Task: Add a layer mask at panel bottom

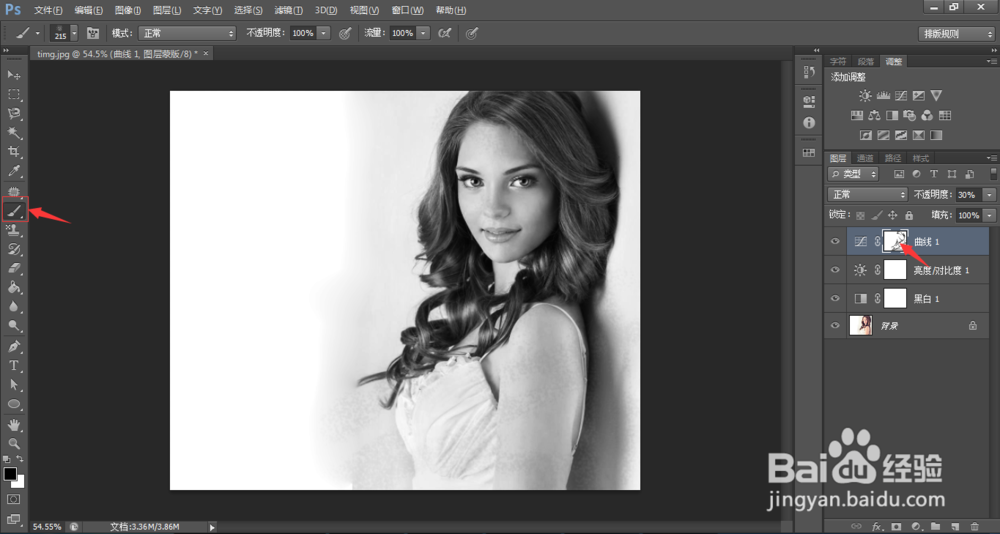Action: point(897,526)
